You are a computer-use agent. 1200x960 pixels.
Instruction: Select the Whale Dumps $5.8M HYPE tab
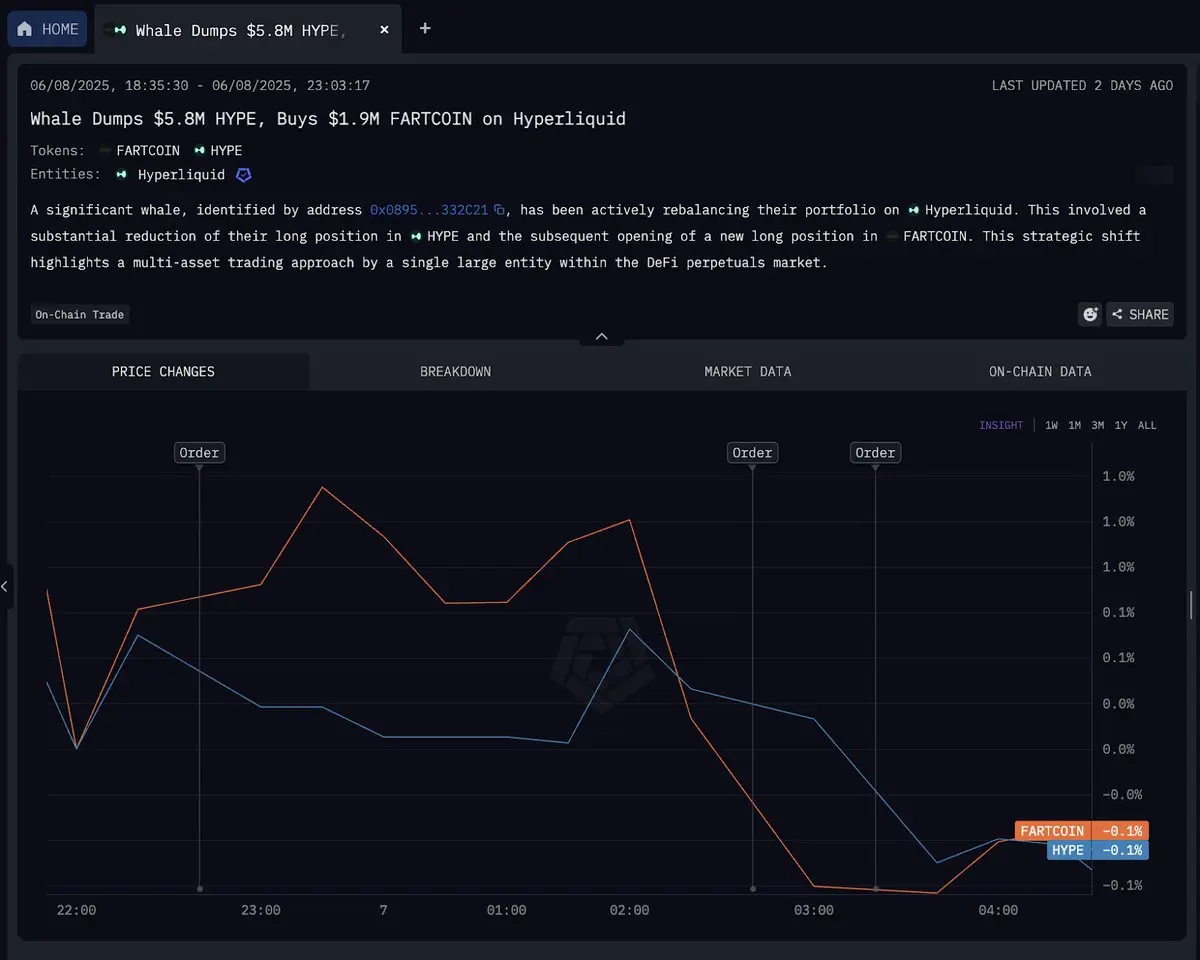248,29
